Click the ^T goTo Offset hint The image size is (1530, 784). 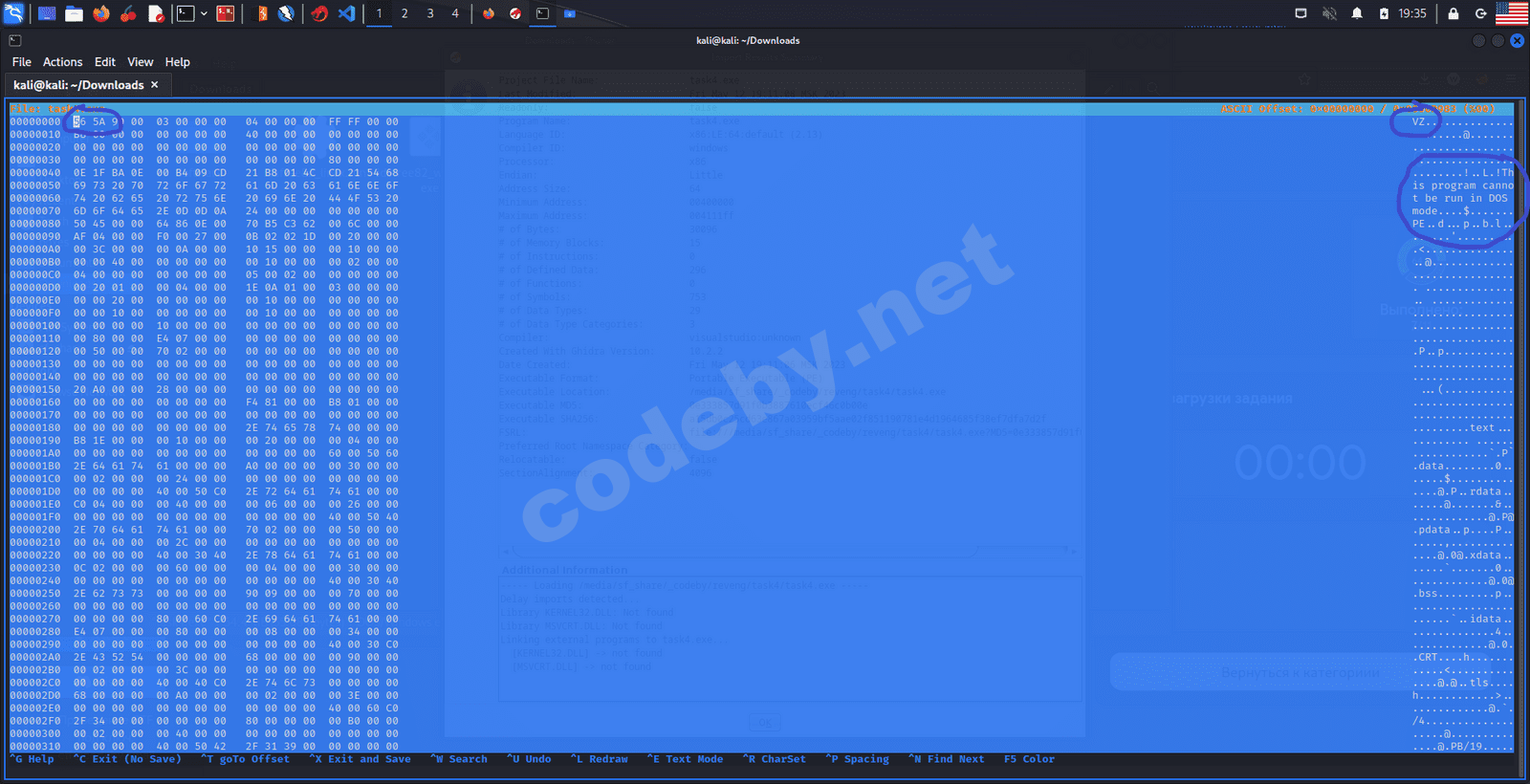click(246, 759)
